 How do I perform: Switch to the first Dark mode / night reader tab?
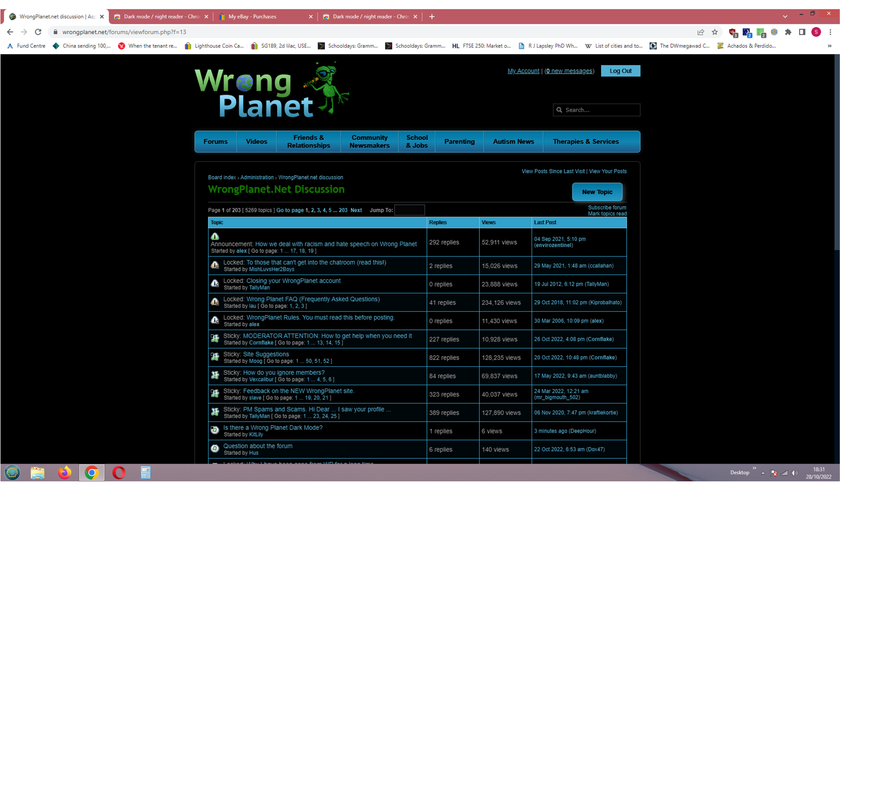point(161,17)
